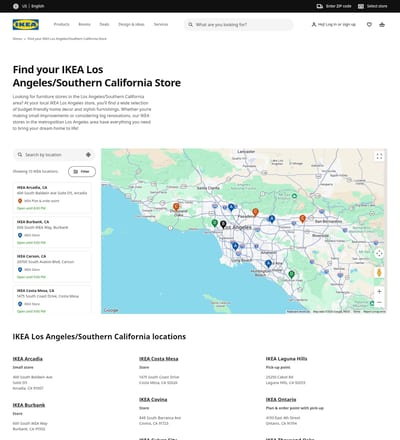Open Select store in top bar
The width and height of the screenshot is (400, 440).
tap(373, 6)
